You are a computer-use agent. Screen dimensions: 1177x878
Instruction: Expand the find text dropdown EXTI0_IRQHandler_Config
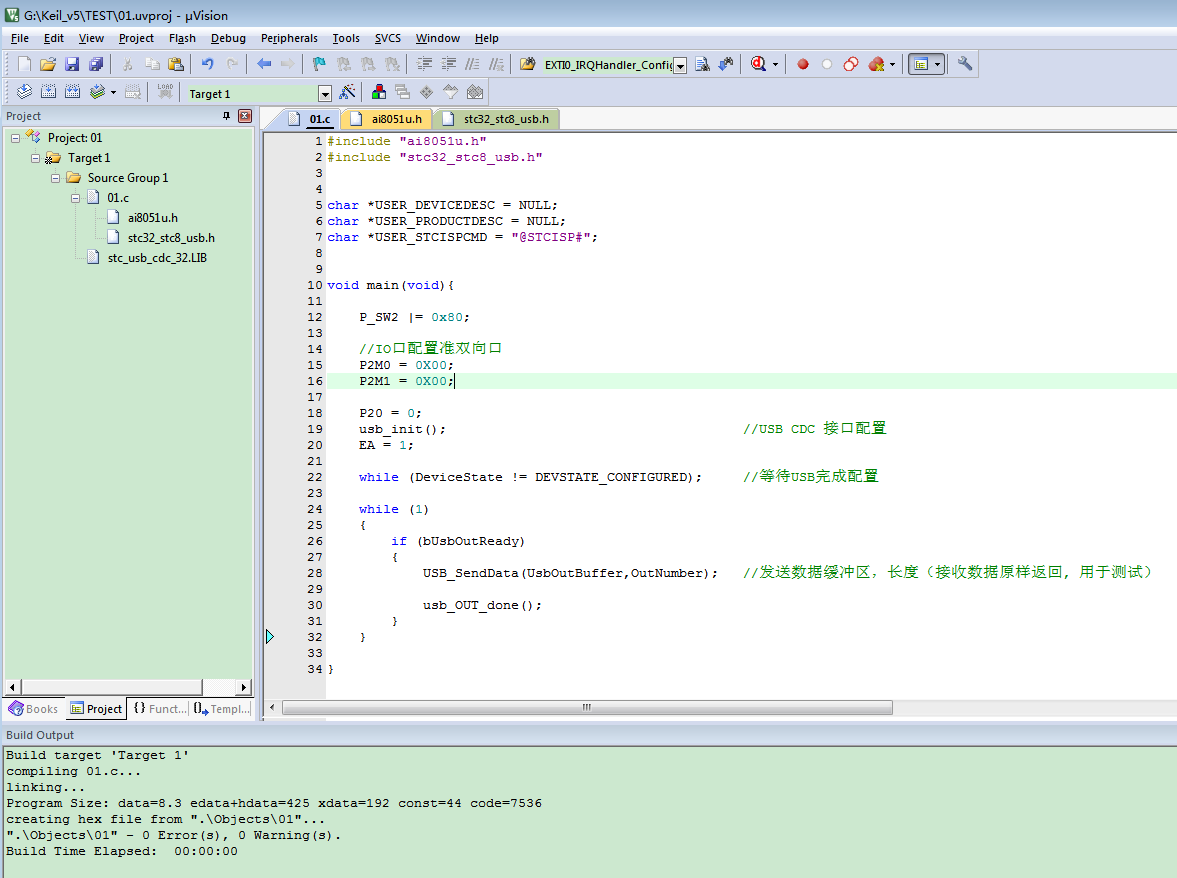[x=680, y=66]
